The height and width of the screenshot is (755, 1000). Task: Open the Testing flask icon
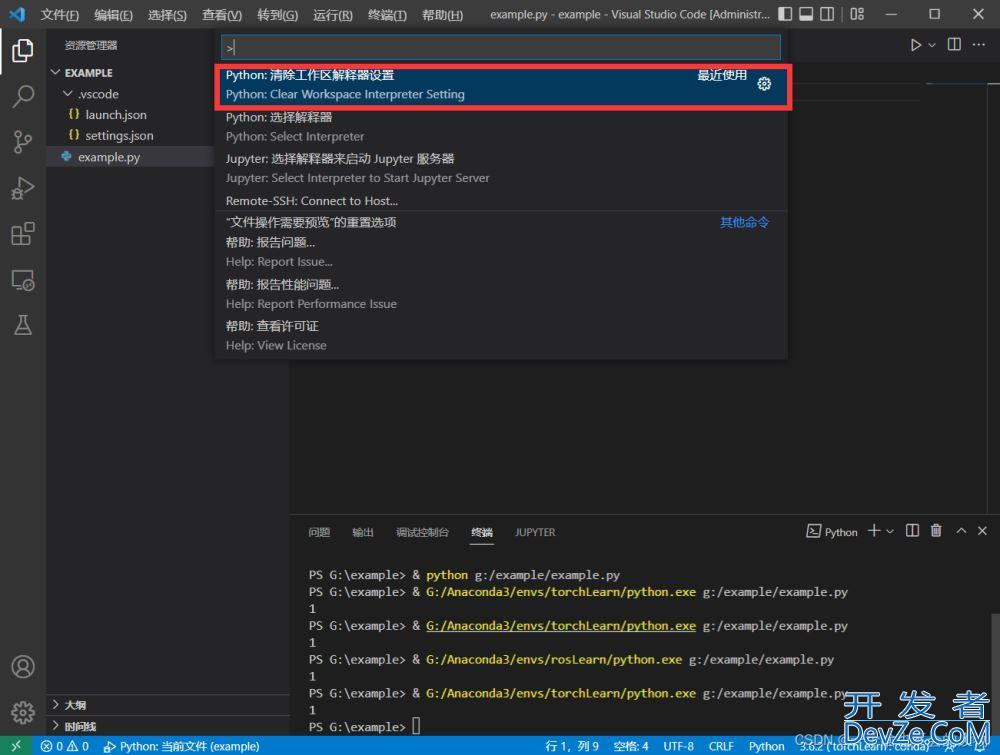tap(23, 325)
